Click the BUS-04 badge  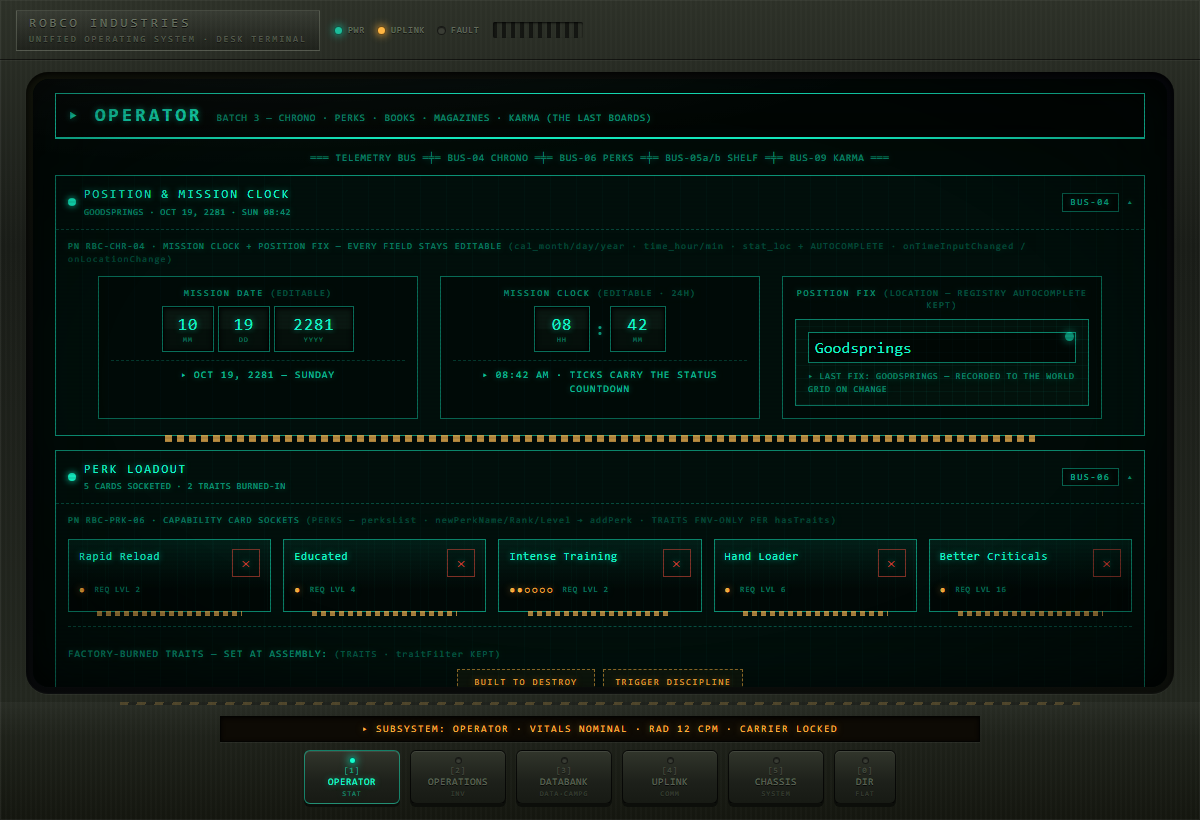click(x=1090, y=202)
